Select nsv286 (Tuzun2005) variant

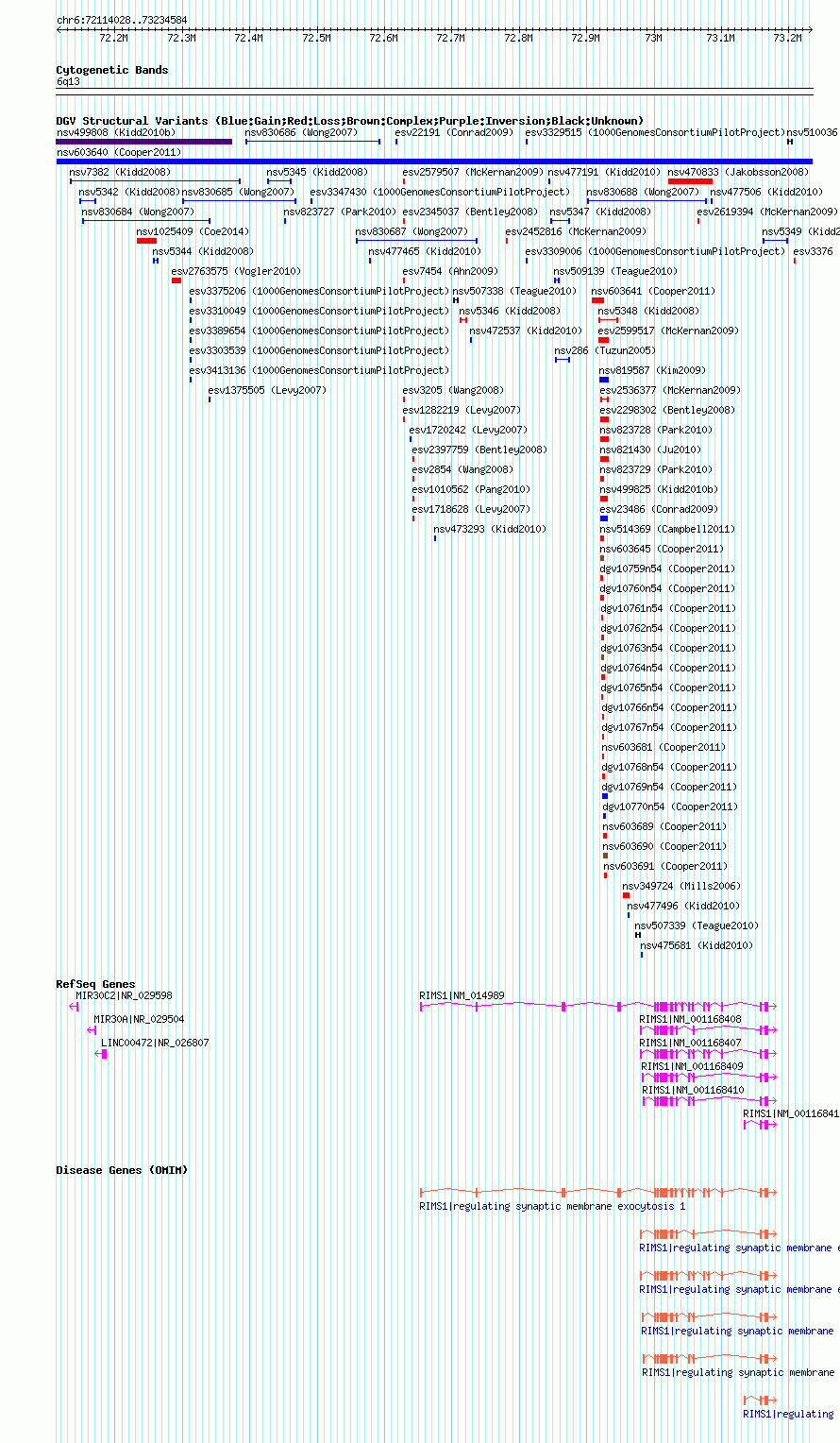(604, 350)
